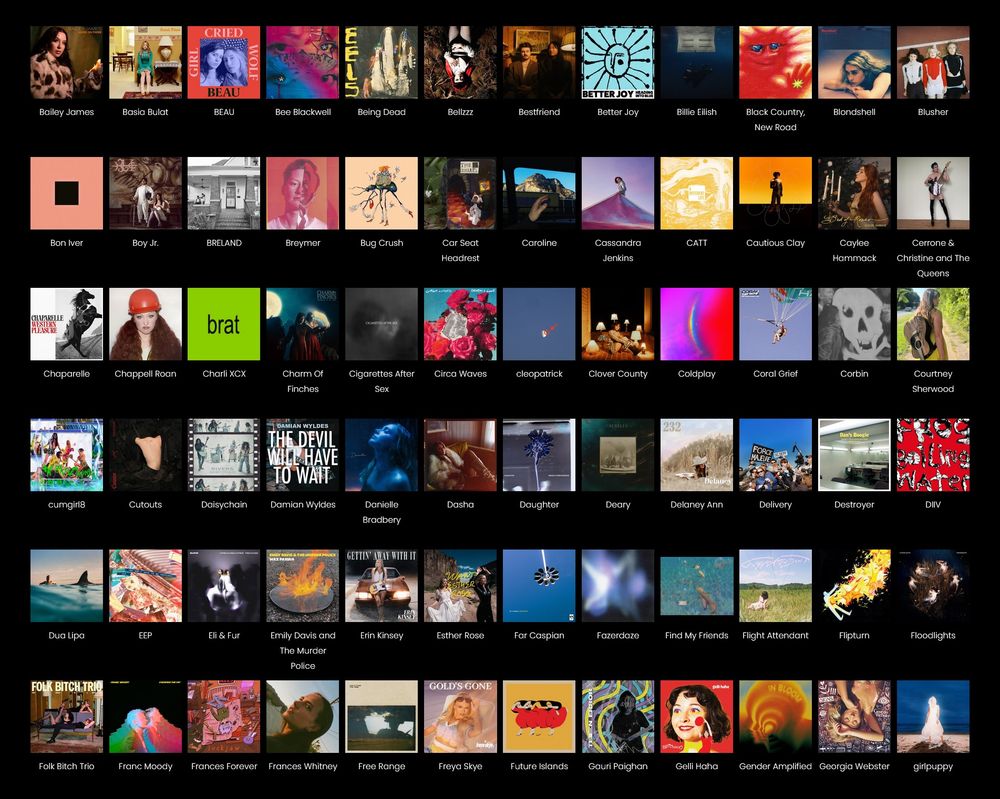Open the Bailey James album cover
The height and width of the screenshot is (799, 1000).
(x=66, y=62)
